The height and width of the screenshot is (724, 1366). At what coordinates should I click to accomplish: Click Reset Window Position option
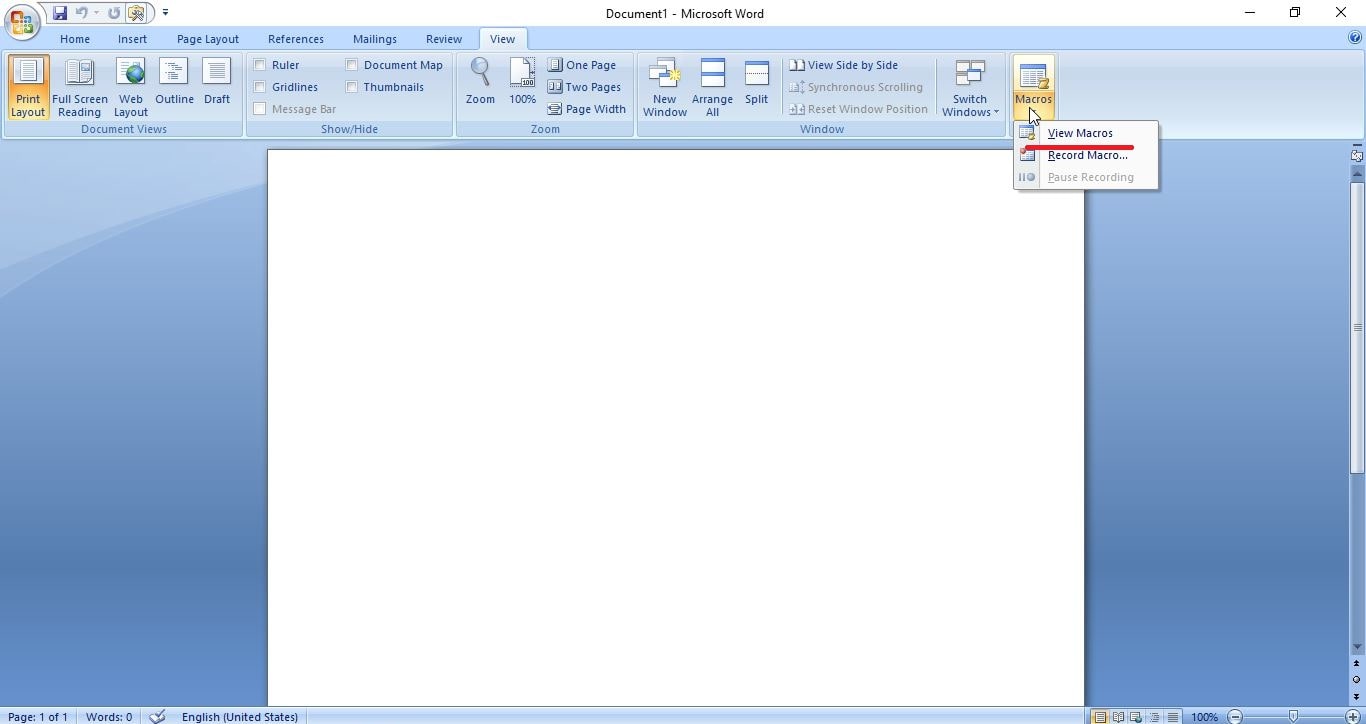pyautogui.click(x=858, y=109)
